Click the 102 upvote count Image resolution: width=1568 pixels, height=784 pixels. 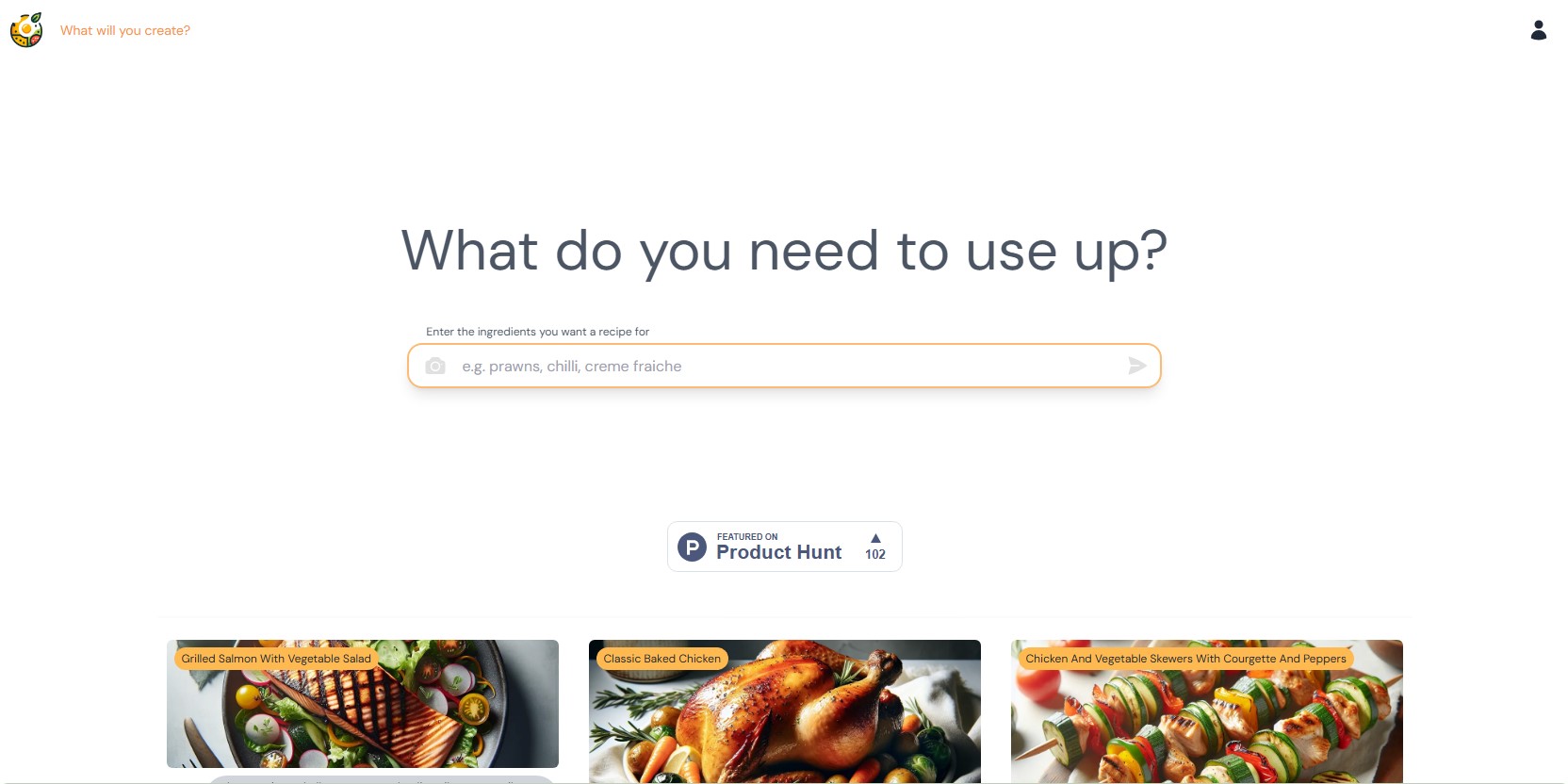pyautogui.click(x=875, y=554)
